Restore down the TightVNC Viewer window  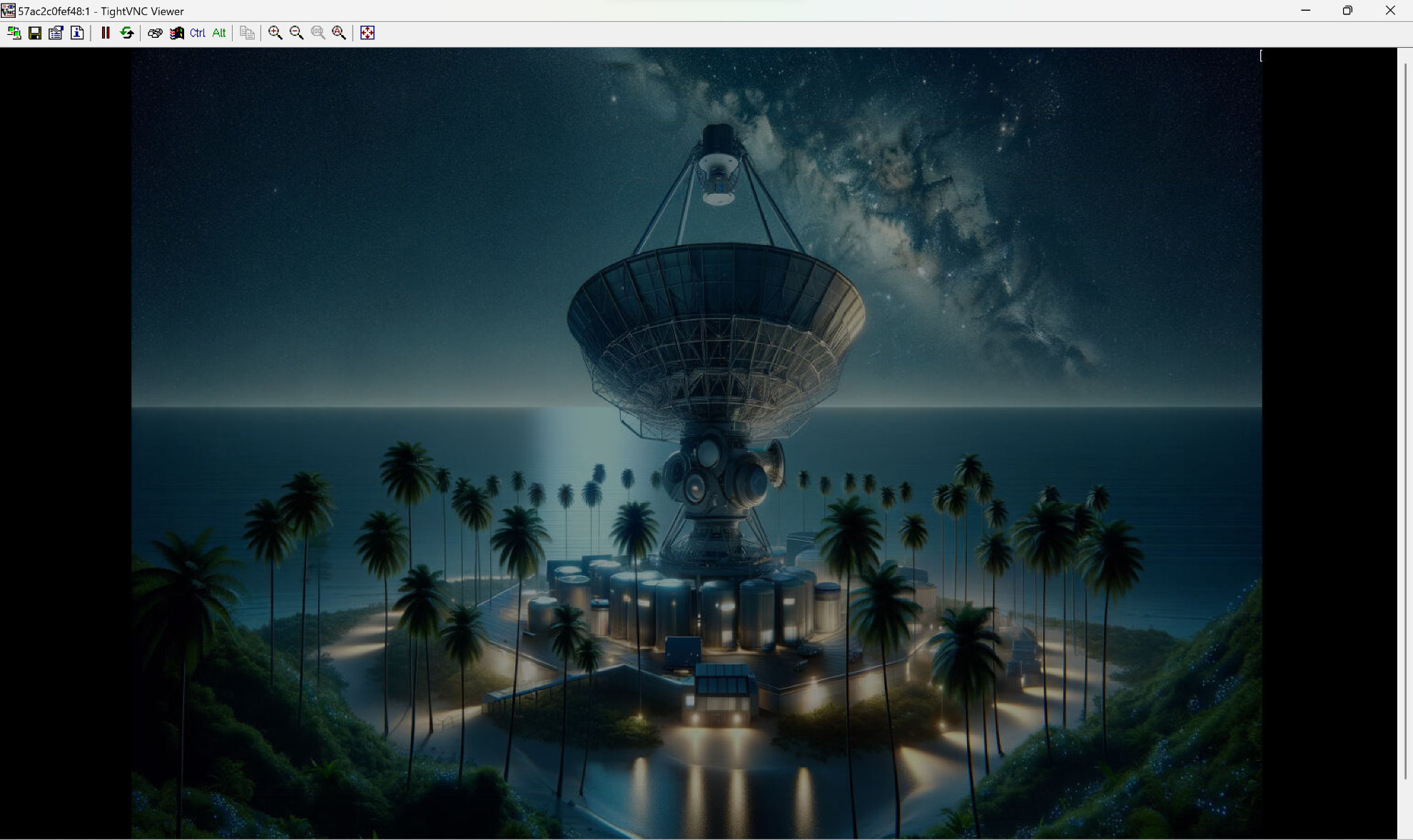[1347, 11]
